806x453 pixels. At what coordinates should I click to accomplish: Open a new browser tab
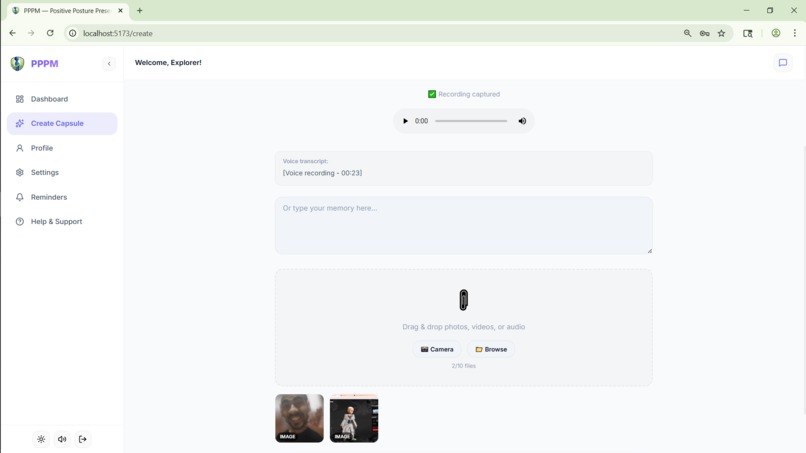click(x=139, y=10)
